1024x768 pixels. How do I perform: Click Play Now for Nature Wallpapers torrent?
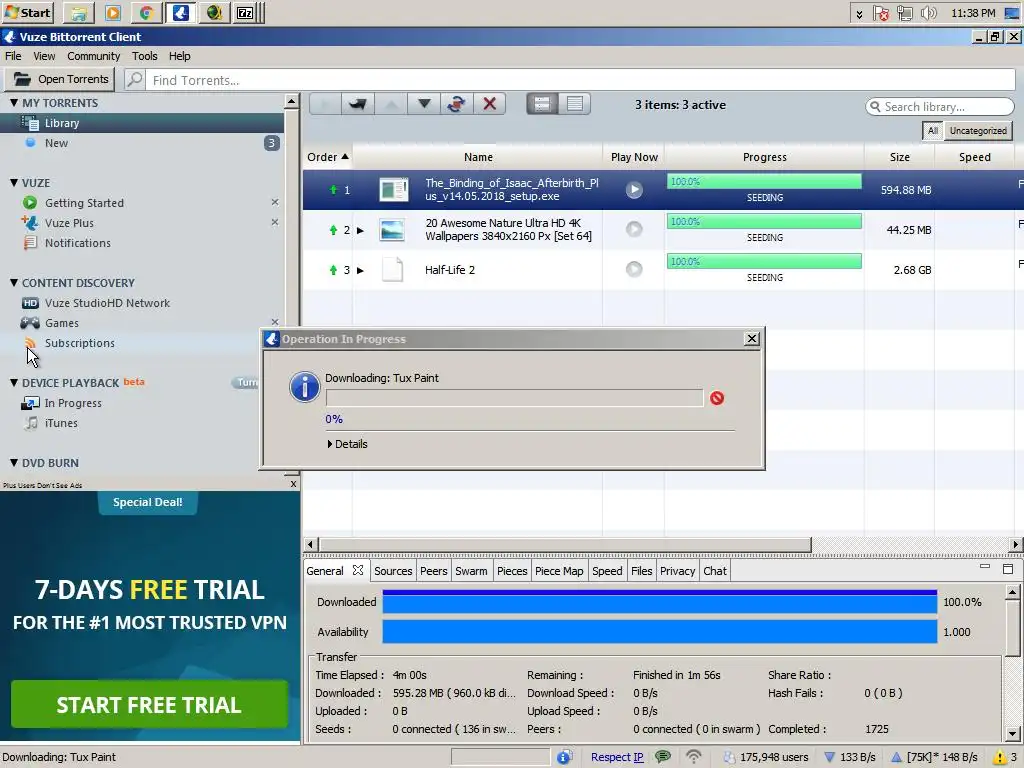click(x=634, y=229)
